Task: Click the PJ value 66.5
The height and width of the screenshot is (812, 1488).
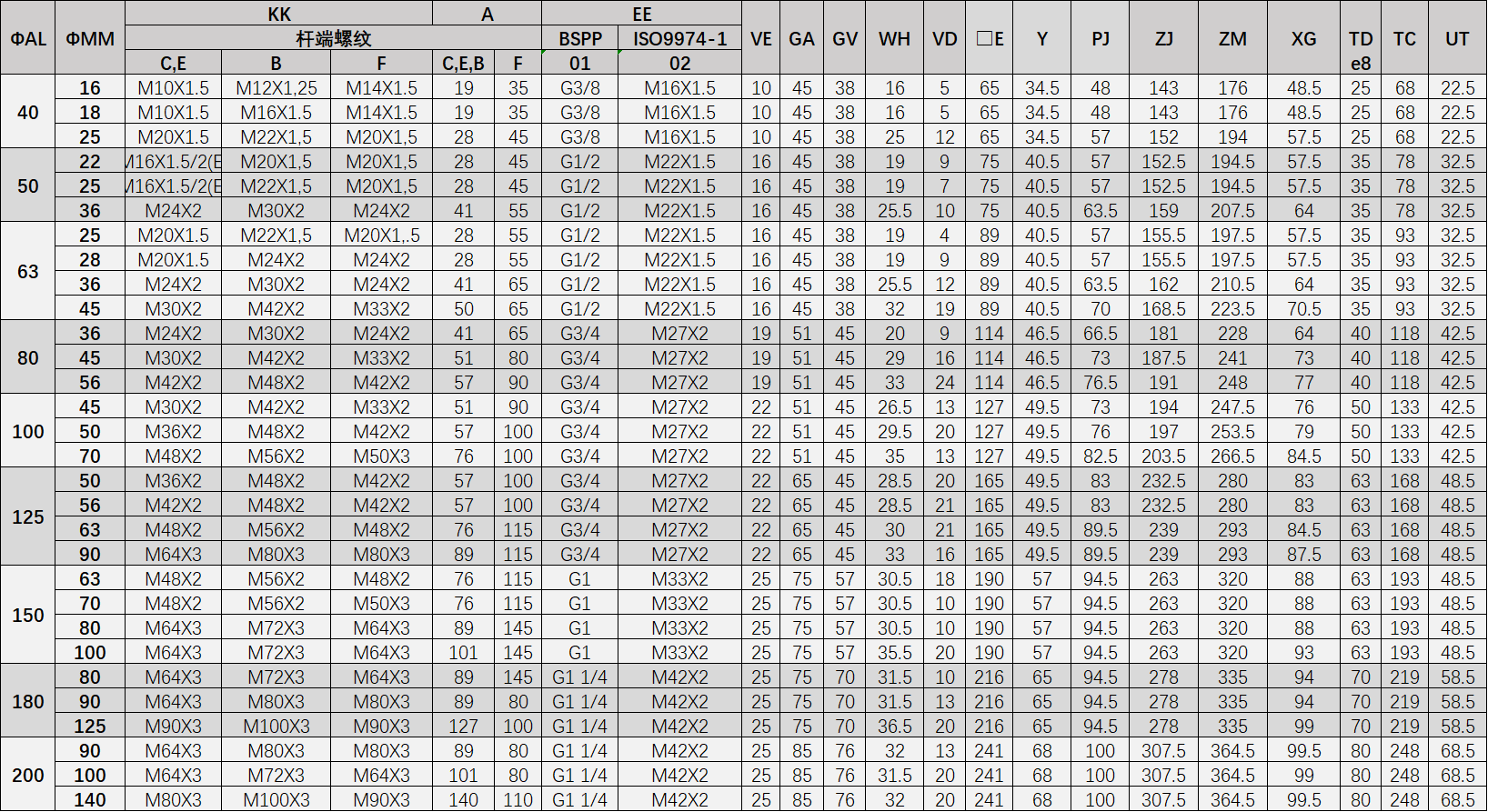Action: tap(1100, 334)
